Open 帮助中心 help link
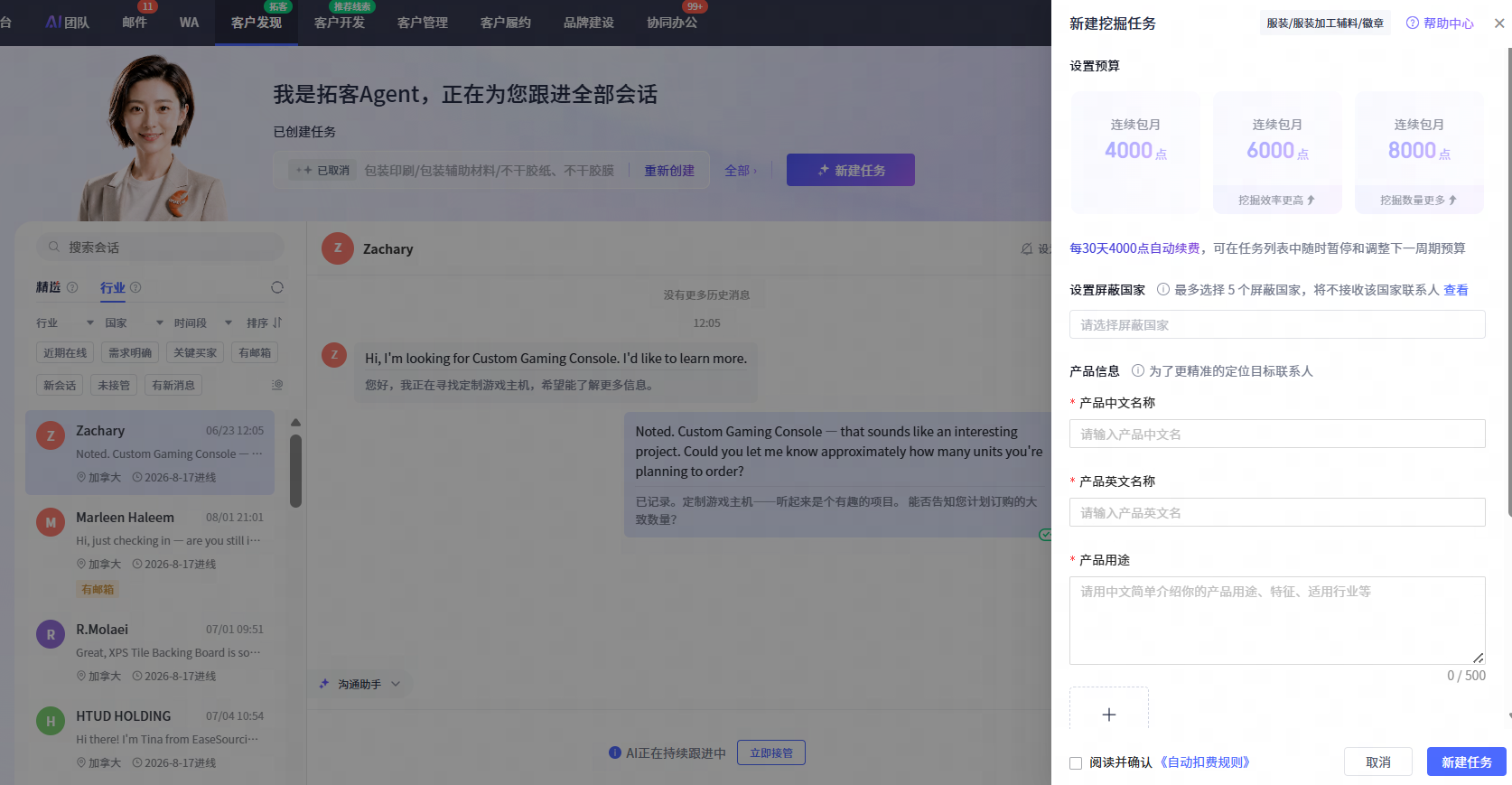The height and width of the screenshot is (785, 1512). point(1440,23)
